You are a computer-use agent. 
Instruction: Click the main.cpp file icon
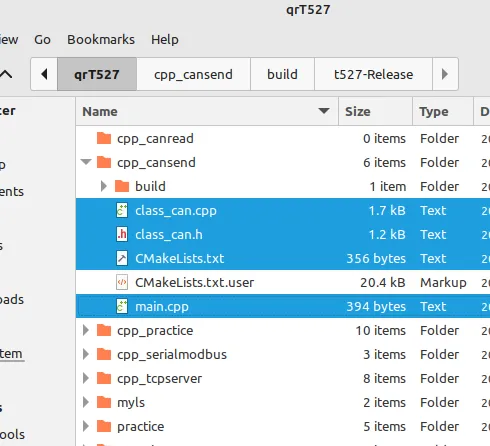122,306
